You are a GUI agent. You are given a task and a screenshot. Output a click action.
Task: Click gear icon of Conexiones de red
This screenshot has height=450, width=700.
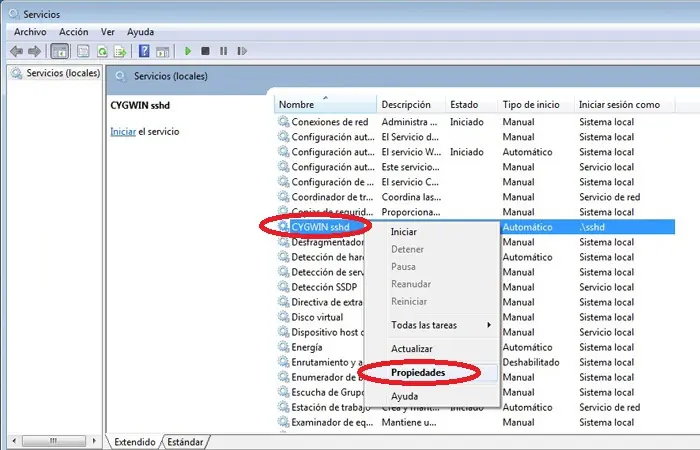(283, 121)
